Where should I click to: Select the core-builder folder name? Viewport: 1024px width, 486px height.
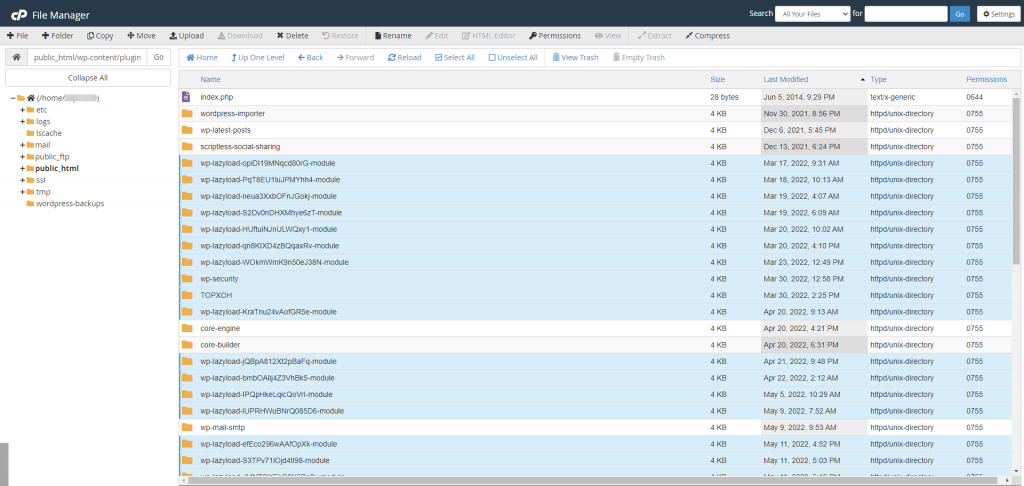(x=220, y=344)
